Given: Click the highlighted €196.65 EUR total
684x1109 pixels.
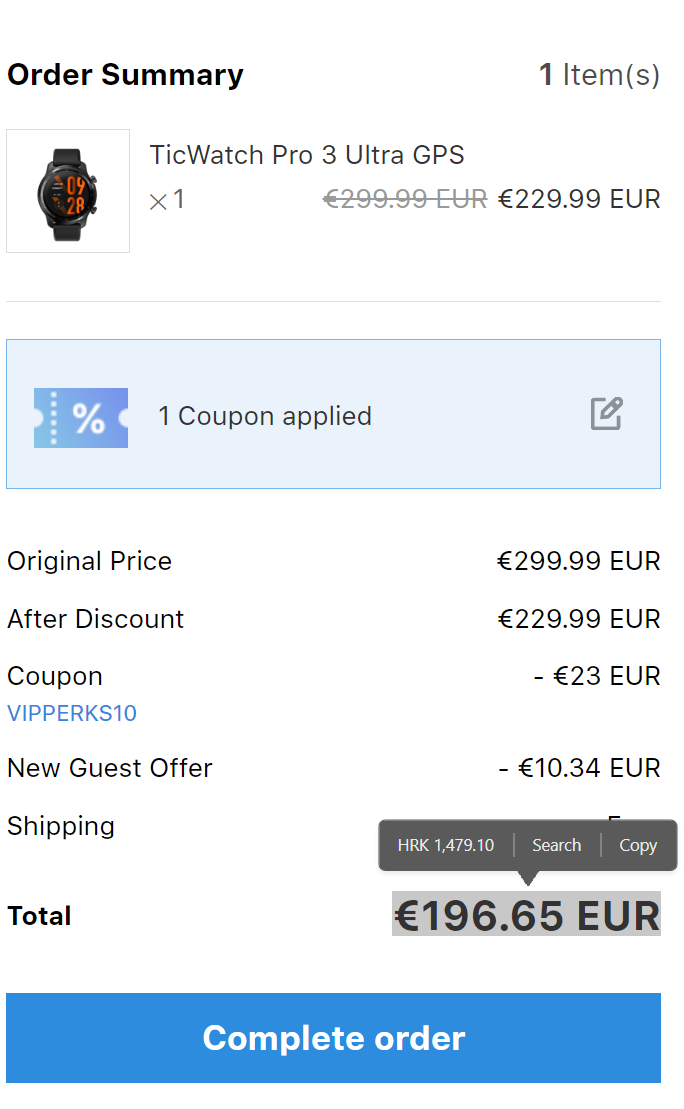Looking at the screenshot, I should 526,915.
